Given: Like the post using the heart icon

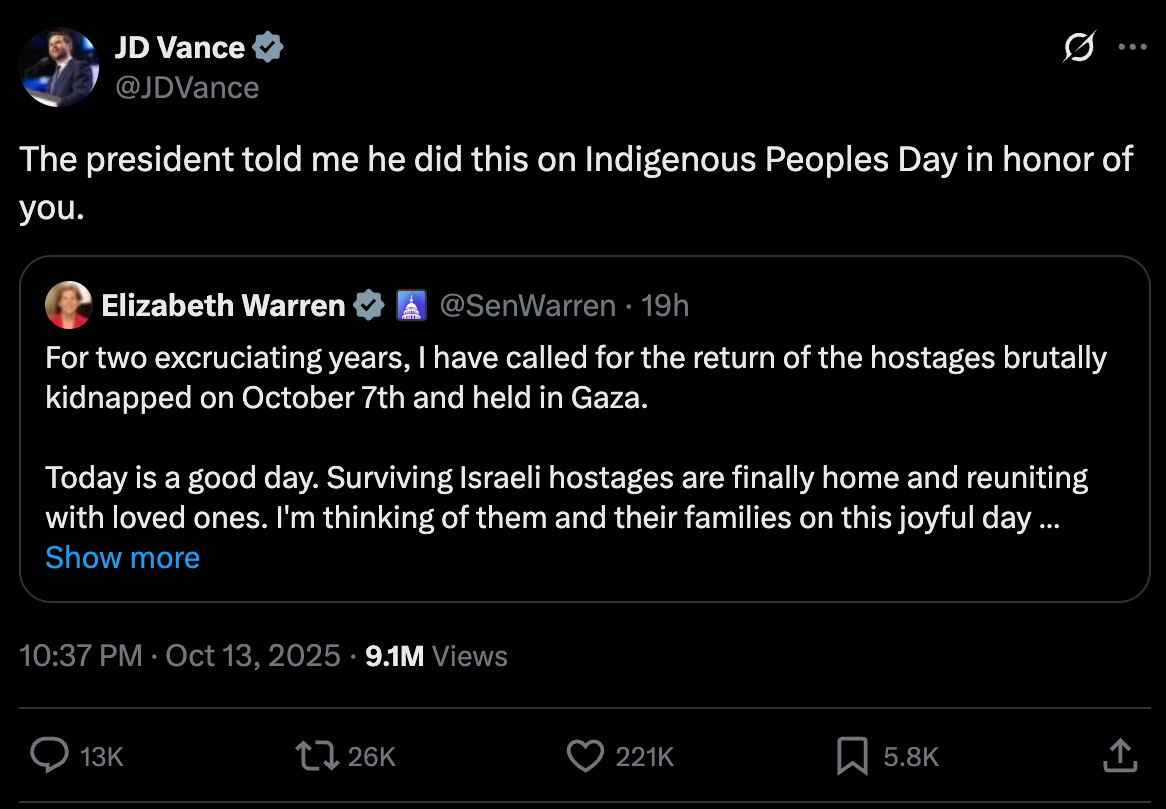Looking at the screenshot, I should 585,757.
